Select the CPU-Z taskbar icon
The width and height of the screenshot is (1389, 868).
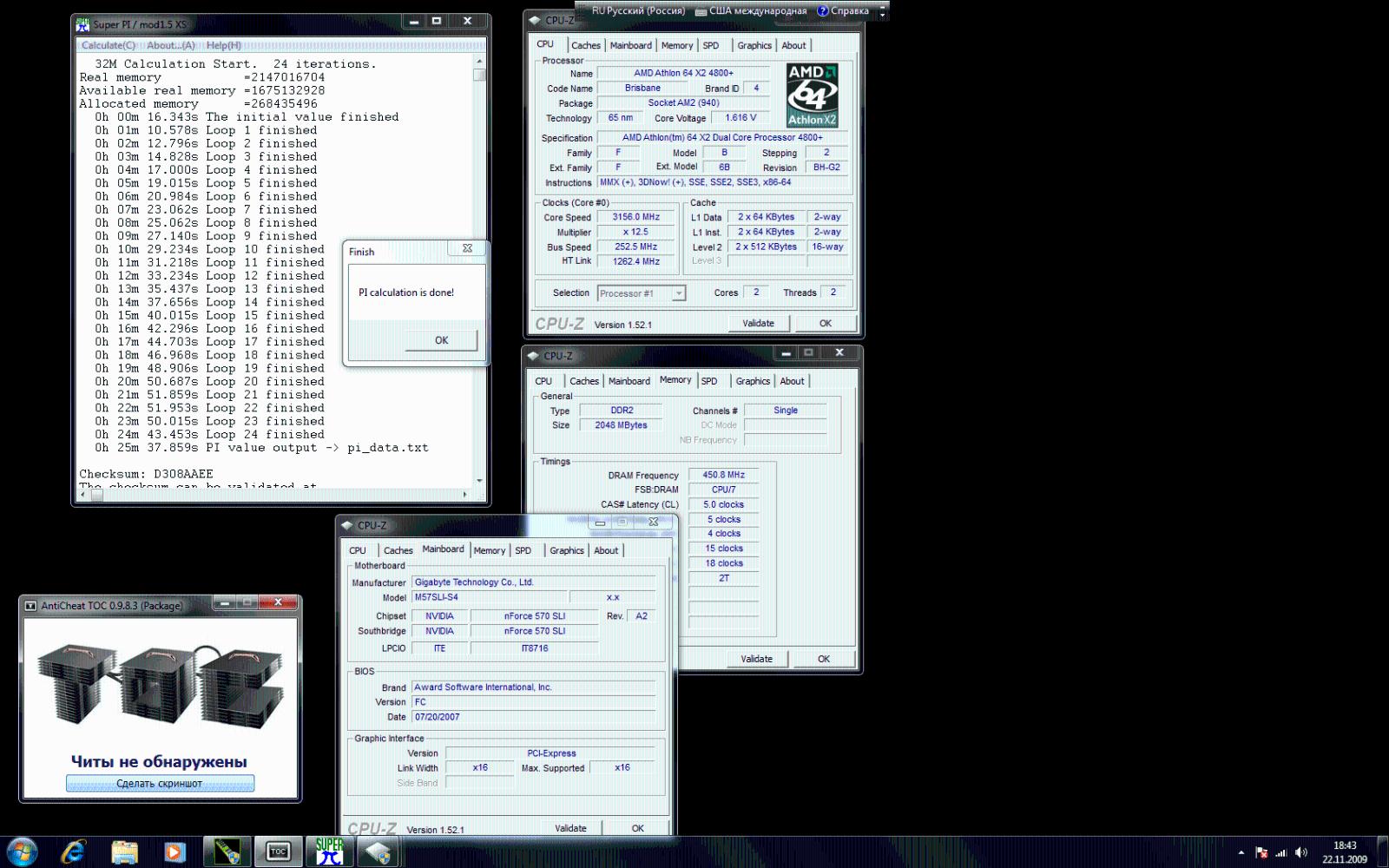tap(379, 852)
